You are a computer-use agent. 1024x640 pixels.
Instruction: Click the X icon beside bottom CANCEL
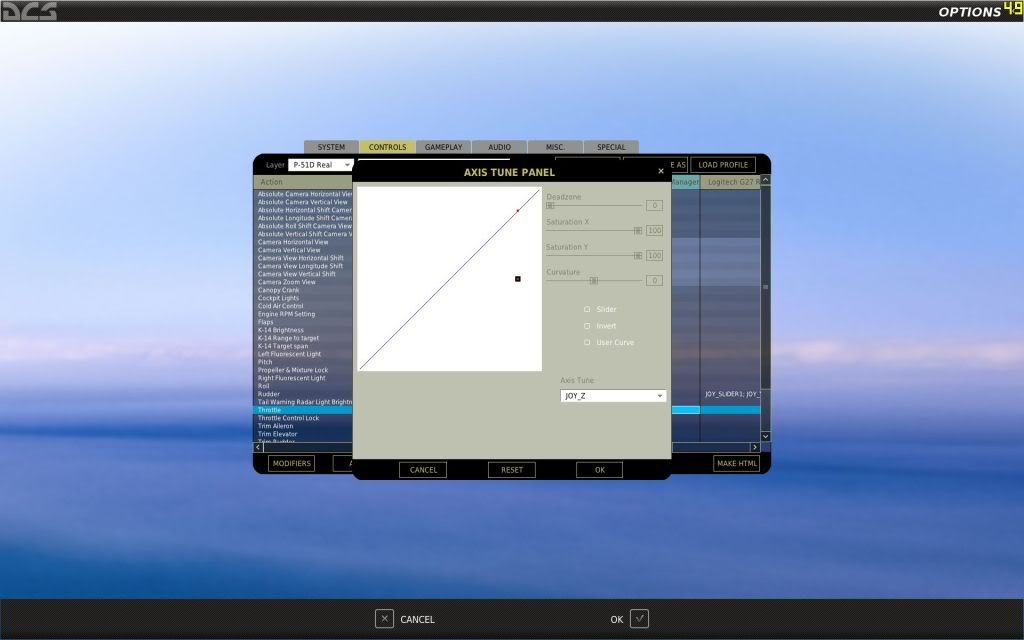(x=384, y=619)
